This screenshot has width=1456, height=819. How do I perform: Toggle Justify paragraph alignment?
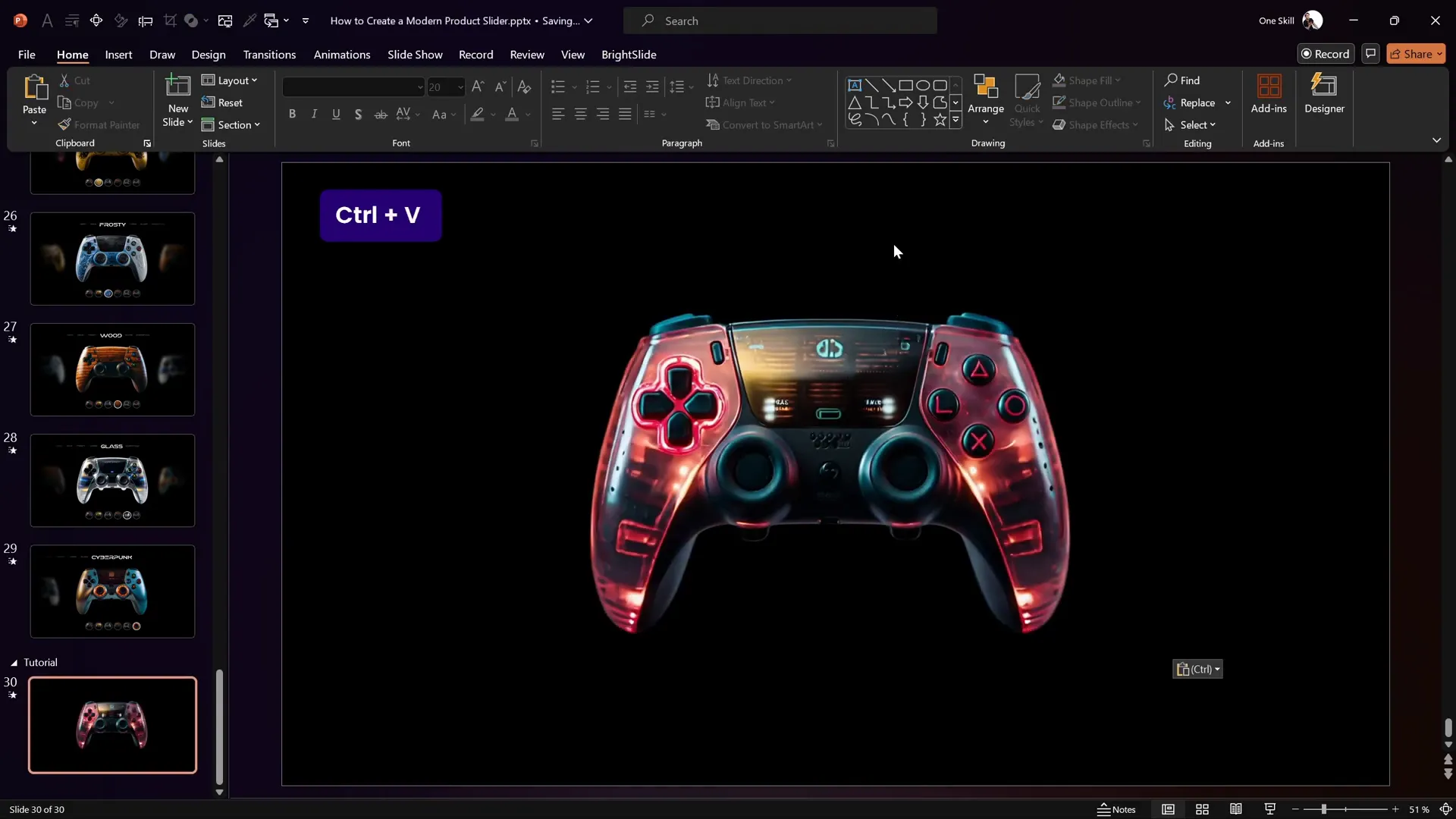point(625,115)
